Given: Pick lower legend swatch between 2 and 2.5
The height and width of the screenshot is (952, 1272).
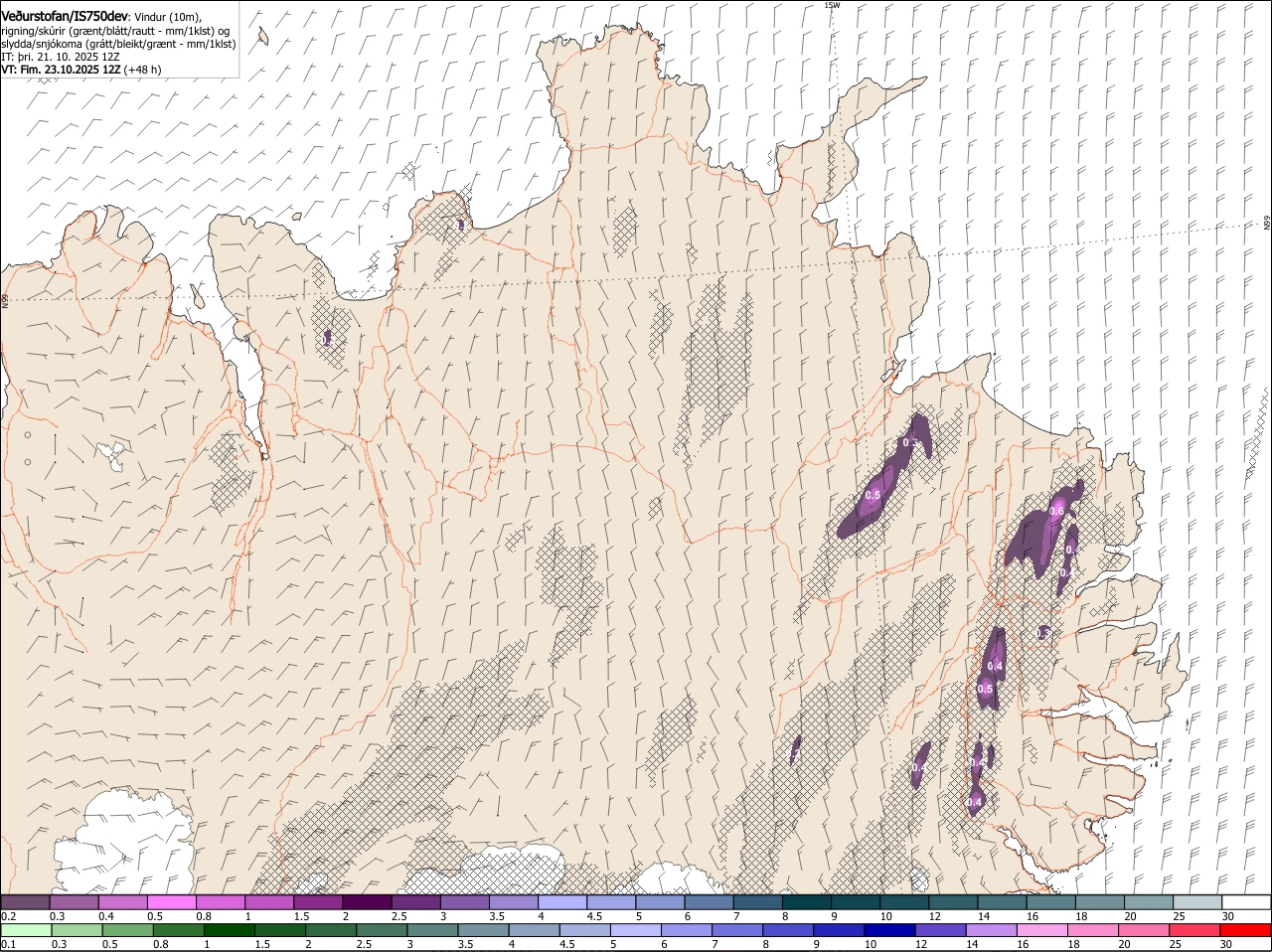Looking at the screenshot, I should 330,930.
